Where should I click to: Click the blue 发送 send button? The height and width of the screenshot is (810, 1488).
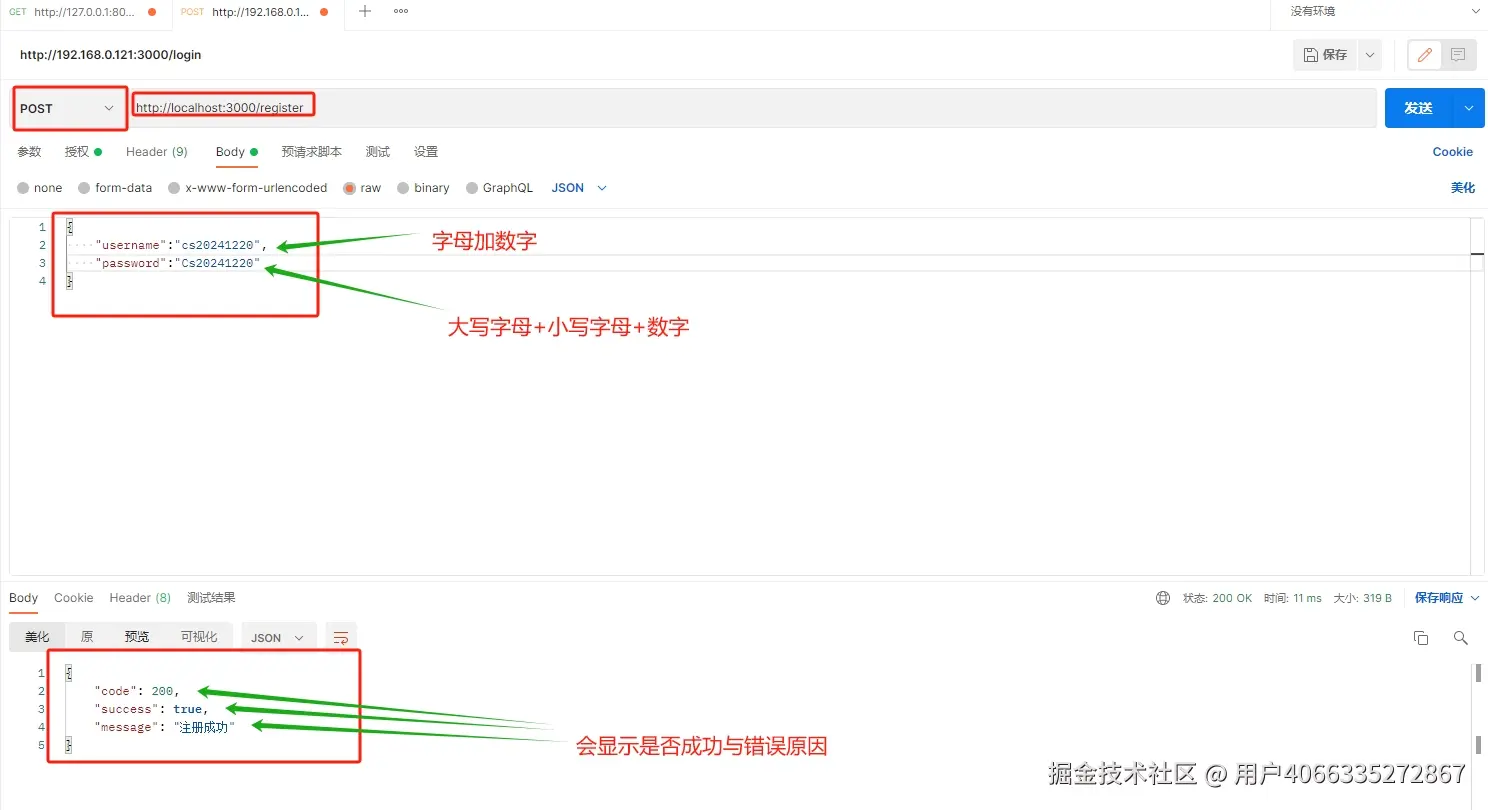1418,108
